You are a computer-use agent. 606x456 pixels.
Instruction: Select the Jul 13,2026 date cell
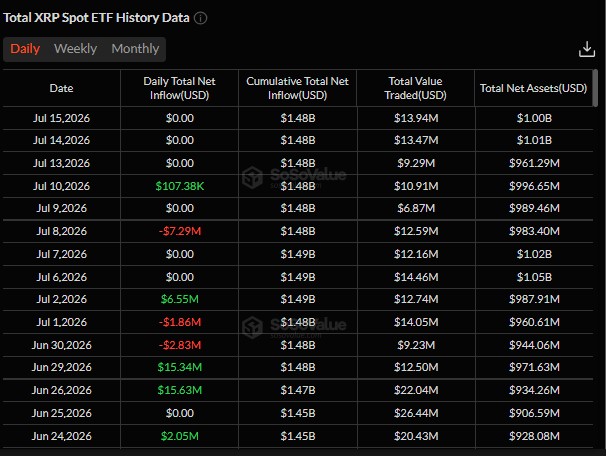click(x=61, y=163)
